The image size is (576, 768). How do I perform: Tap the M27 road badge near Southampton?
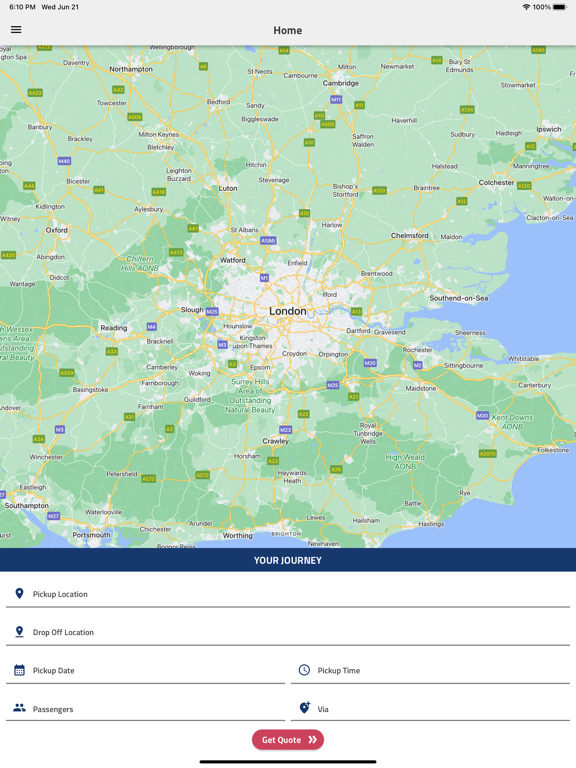point(53,516)
